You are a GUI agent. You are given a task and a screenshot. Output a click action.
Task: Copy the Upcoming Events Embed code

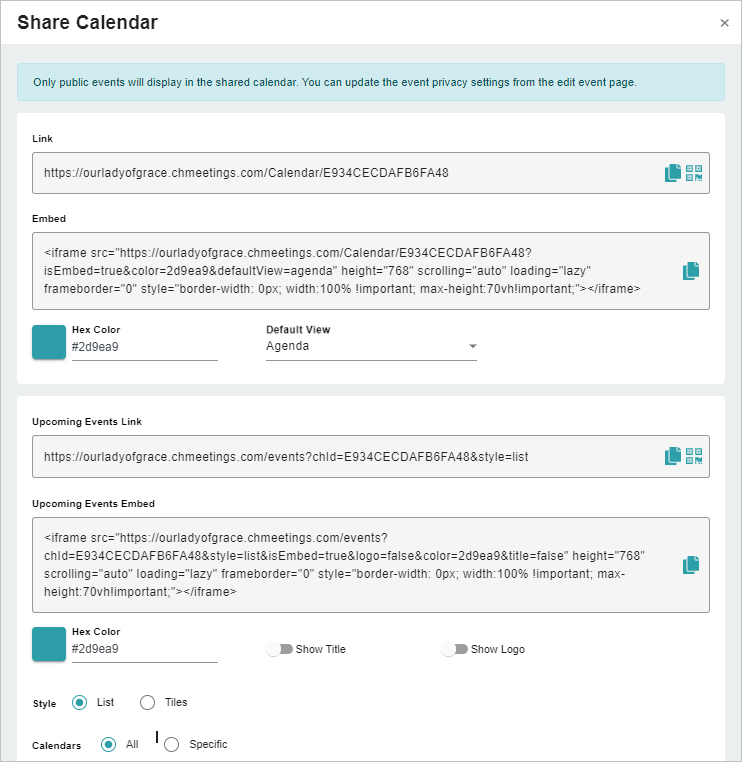point(691,565)
